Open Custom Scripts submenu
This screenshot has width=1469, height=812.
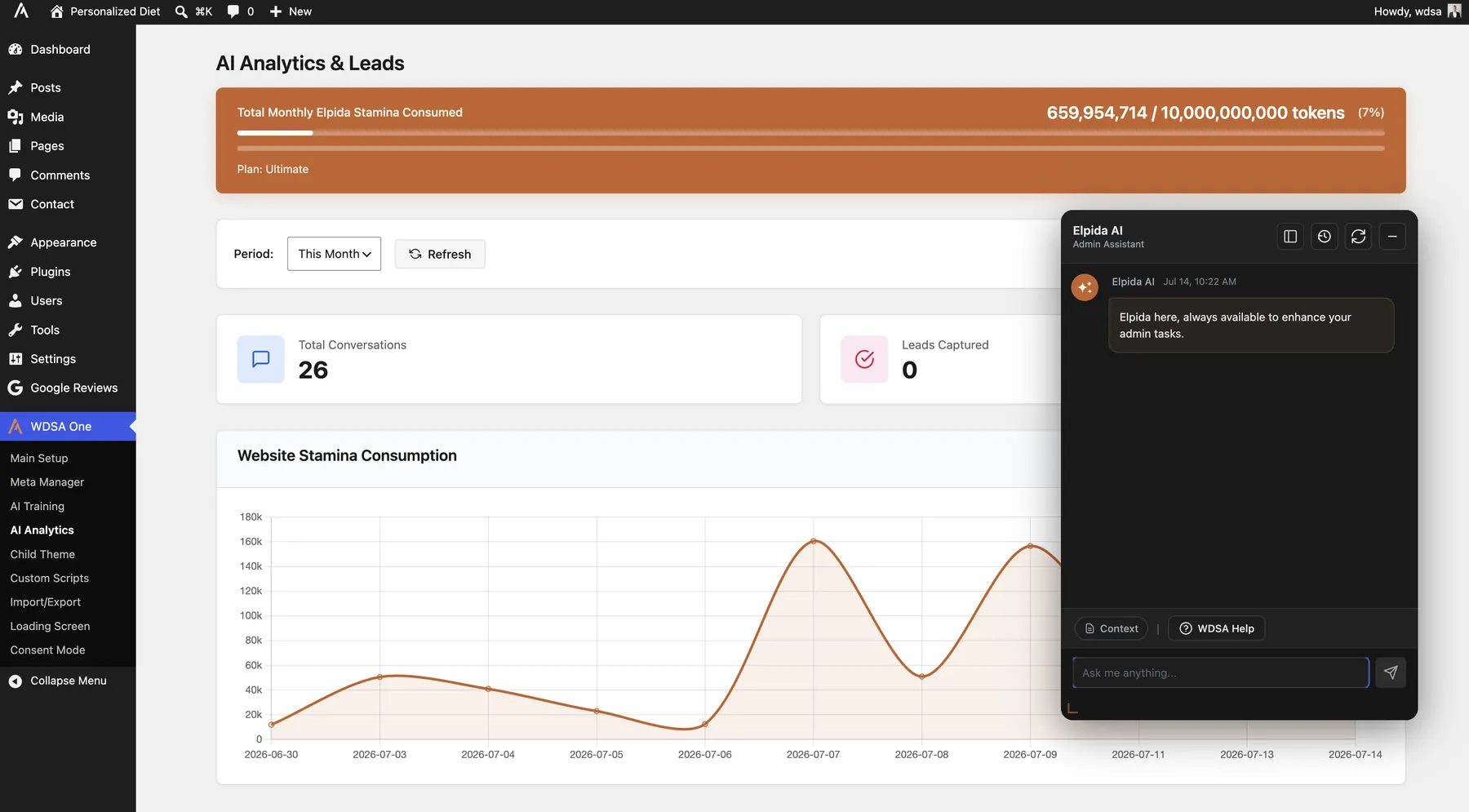tap(49, 578)
